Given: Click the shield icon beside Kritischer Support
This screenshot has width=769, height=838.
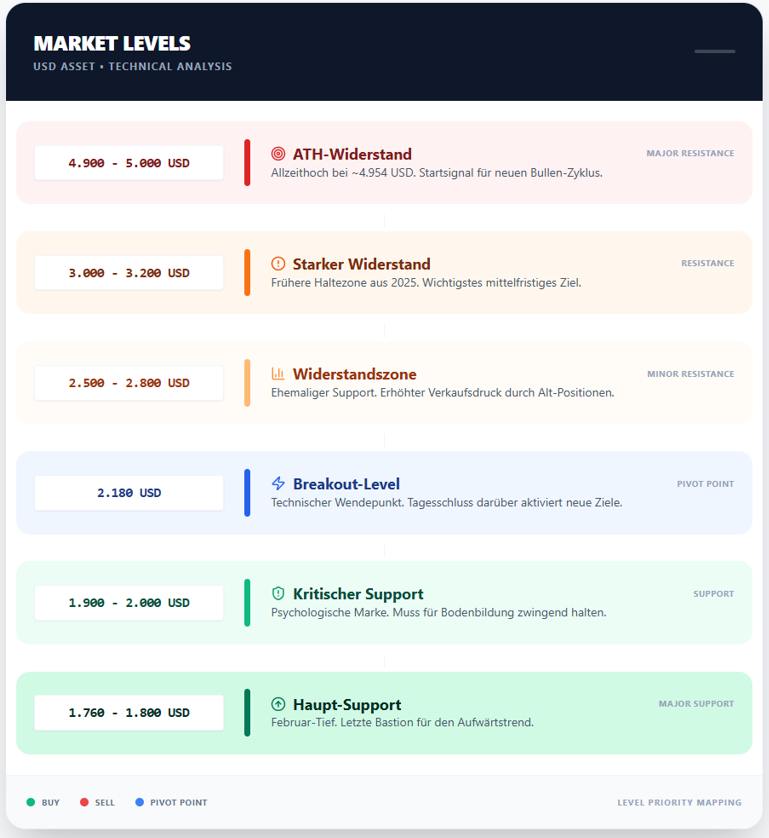Looking at the screenshot, I should 278,594.
